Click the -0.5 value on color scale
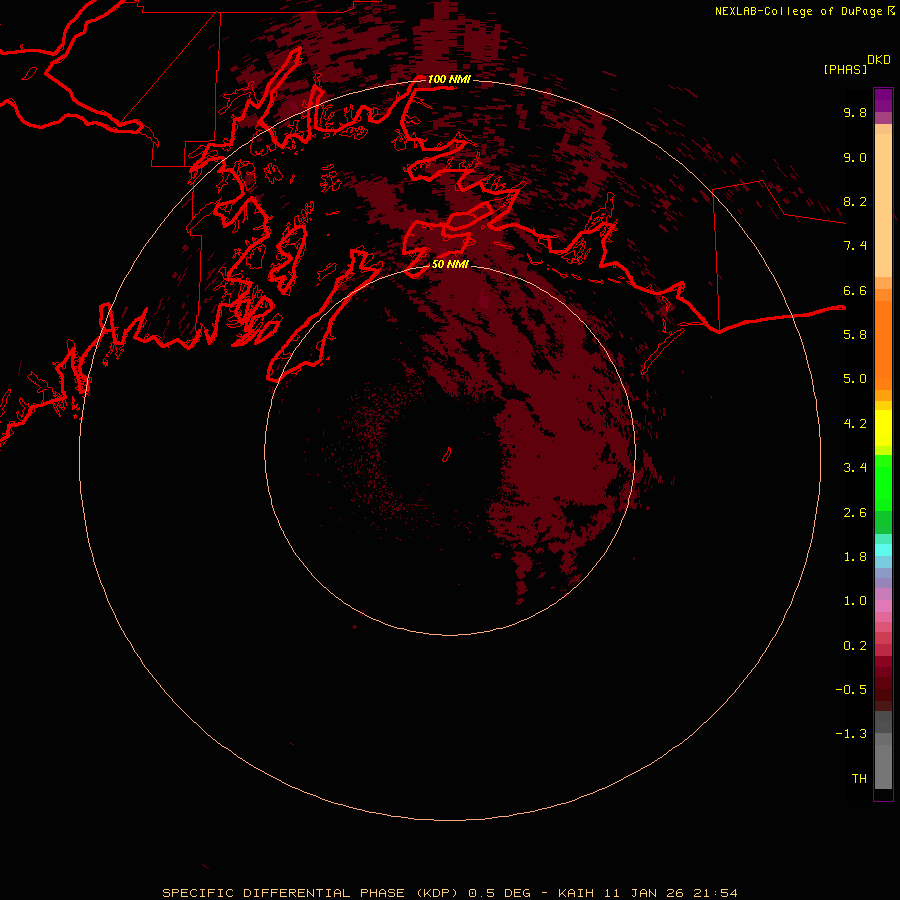The height and width of the screenshot is (900, 900). [x=851, y=690]
